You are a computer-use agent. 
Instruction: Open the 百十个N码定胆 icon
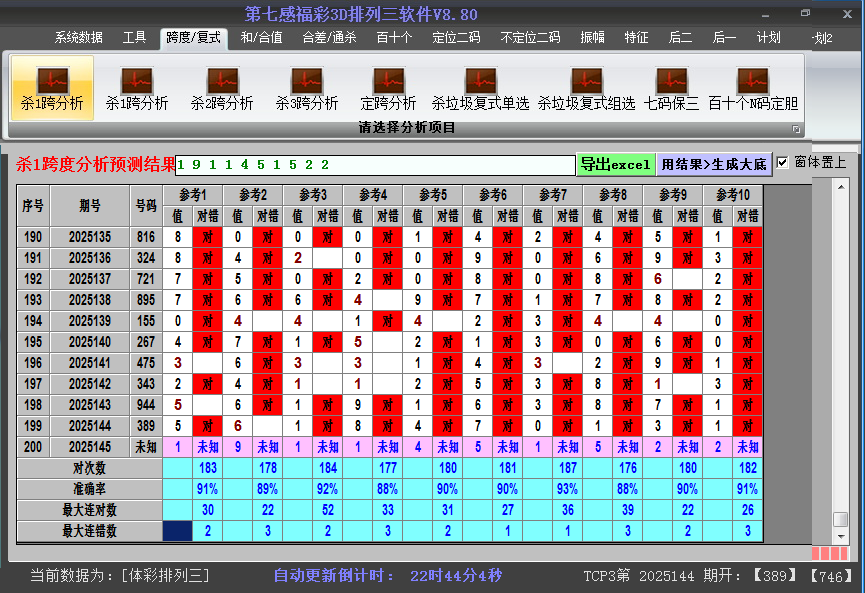[x=753, y=88]
